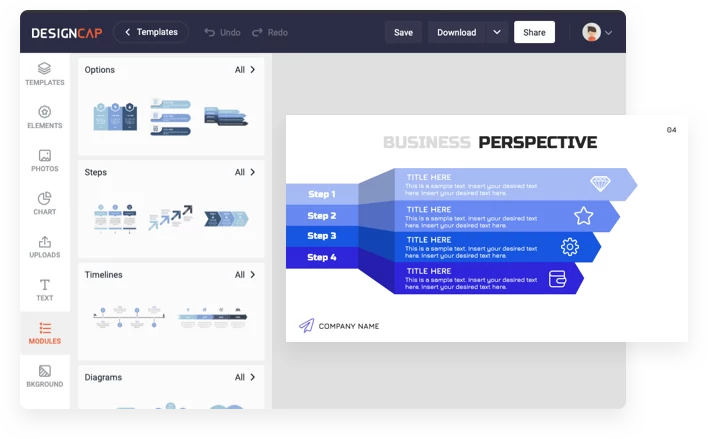The image size is (708, 439).
Task: Open the Templates sidebar panel
Action: click(44, 74)
